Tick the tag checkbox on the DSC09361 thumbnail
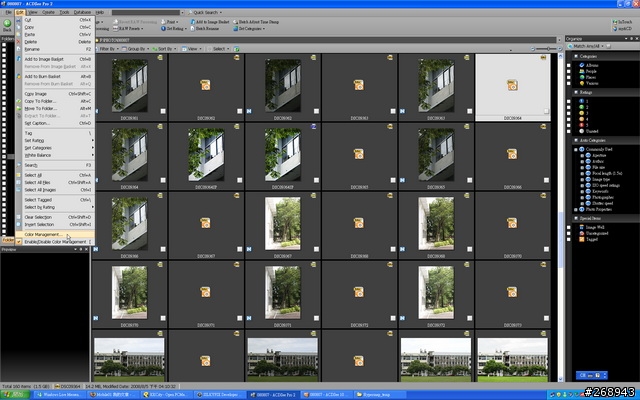The image size is (640, 400). pyautogui.click(x=163, y=111)
